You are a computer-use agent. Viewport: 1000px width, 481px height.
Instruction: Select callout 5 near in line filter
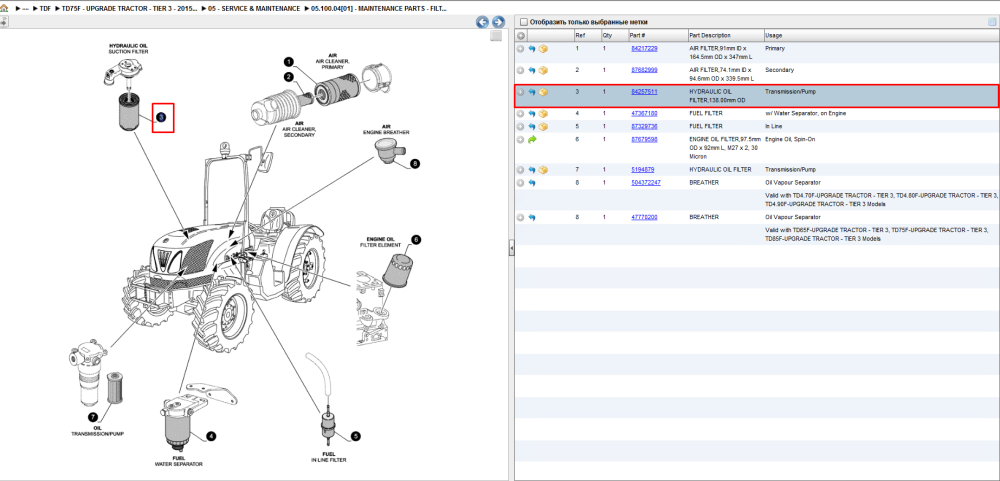pos(356,436)
